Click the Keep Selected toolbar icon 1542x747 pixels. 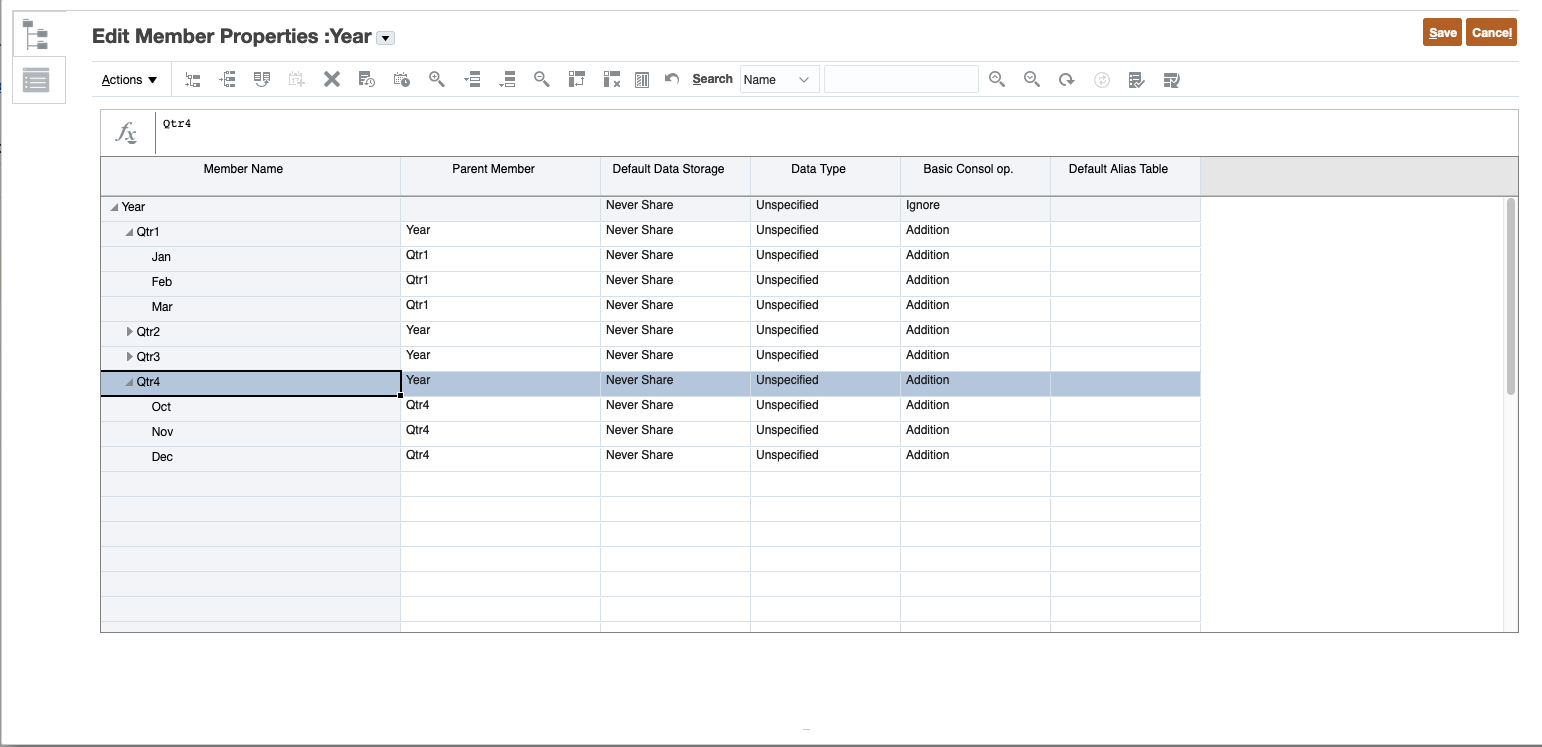coord(576,80)
